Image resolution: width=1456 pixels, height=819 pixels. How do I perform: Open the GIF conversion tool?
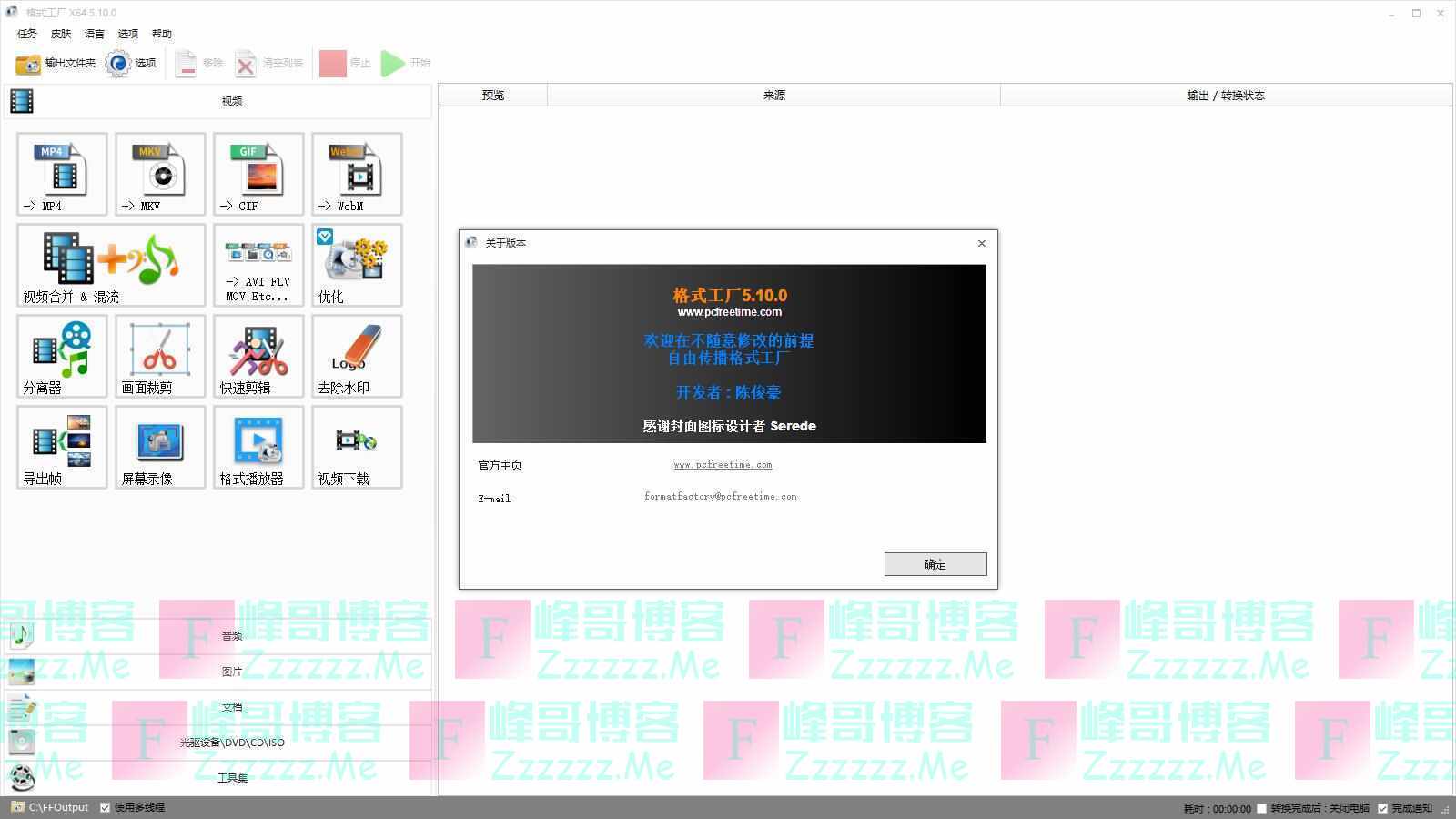[258, 174]
